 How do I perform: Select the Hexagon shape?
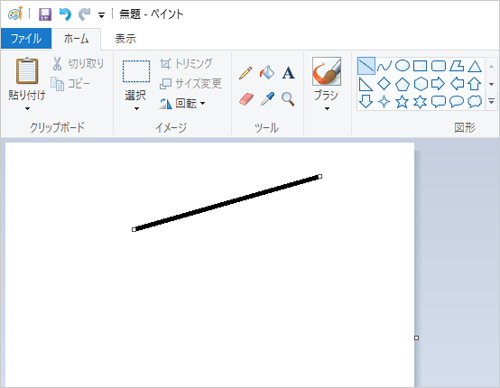tap(420, 84)
